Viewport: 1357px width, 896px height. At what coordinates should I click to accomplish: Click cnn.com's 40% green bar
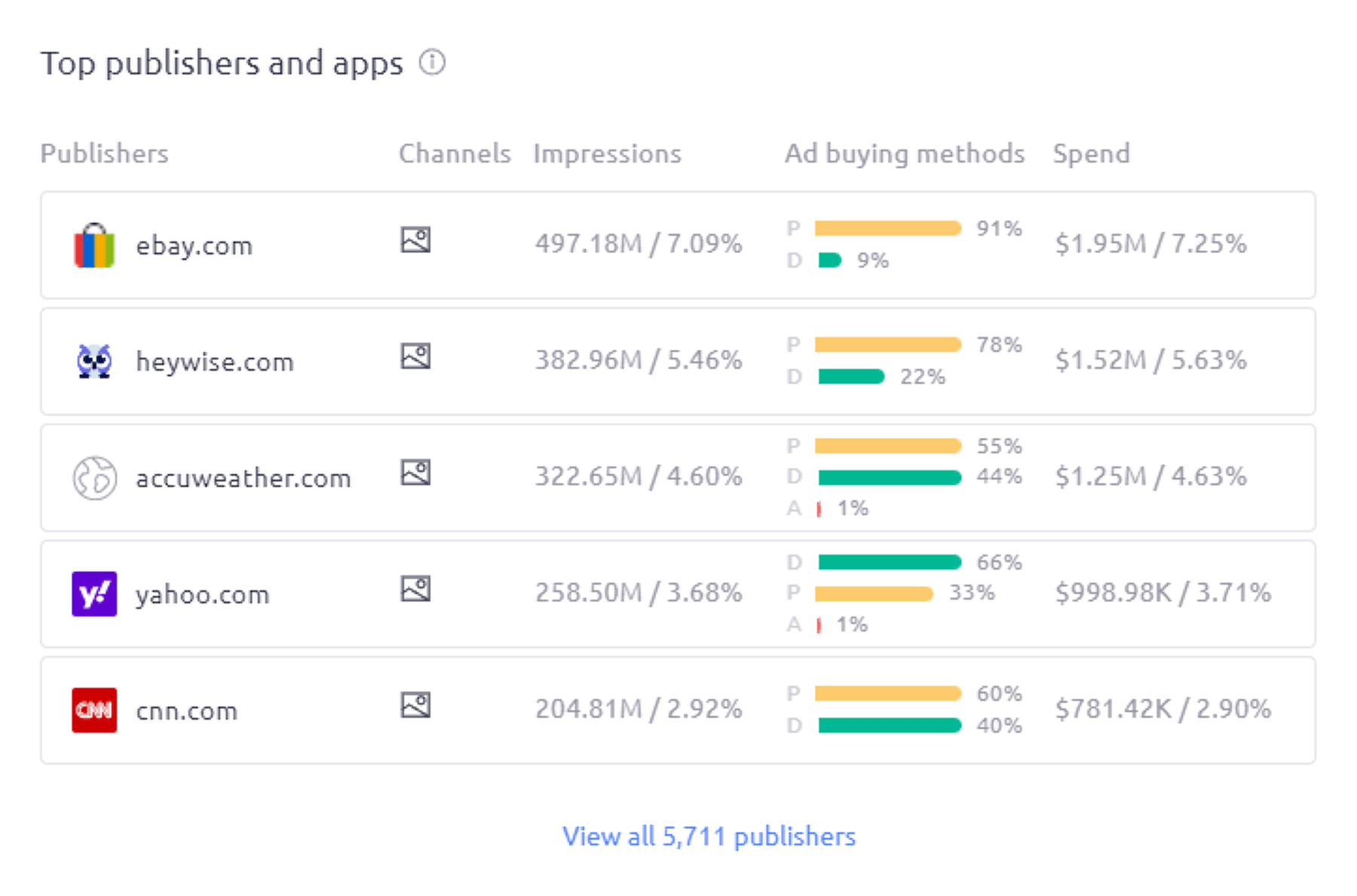[x=890, y=725]
